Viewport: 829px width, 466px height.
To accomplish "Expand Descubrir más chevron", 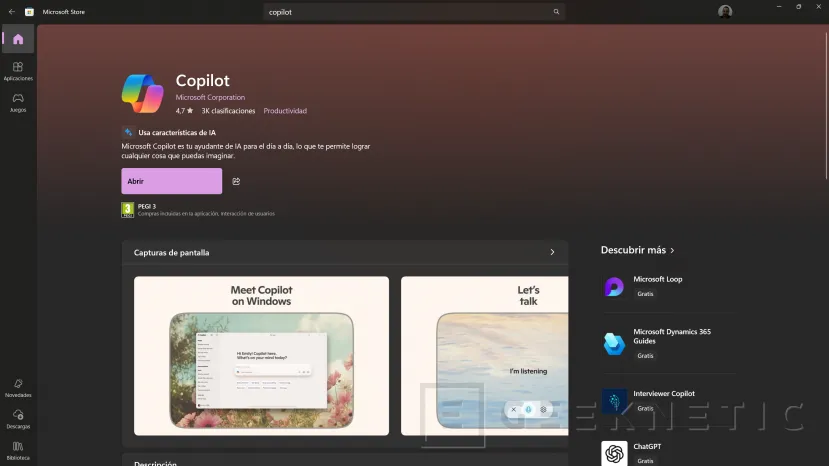I will click(x=672, y=250).
